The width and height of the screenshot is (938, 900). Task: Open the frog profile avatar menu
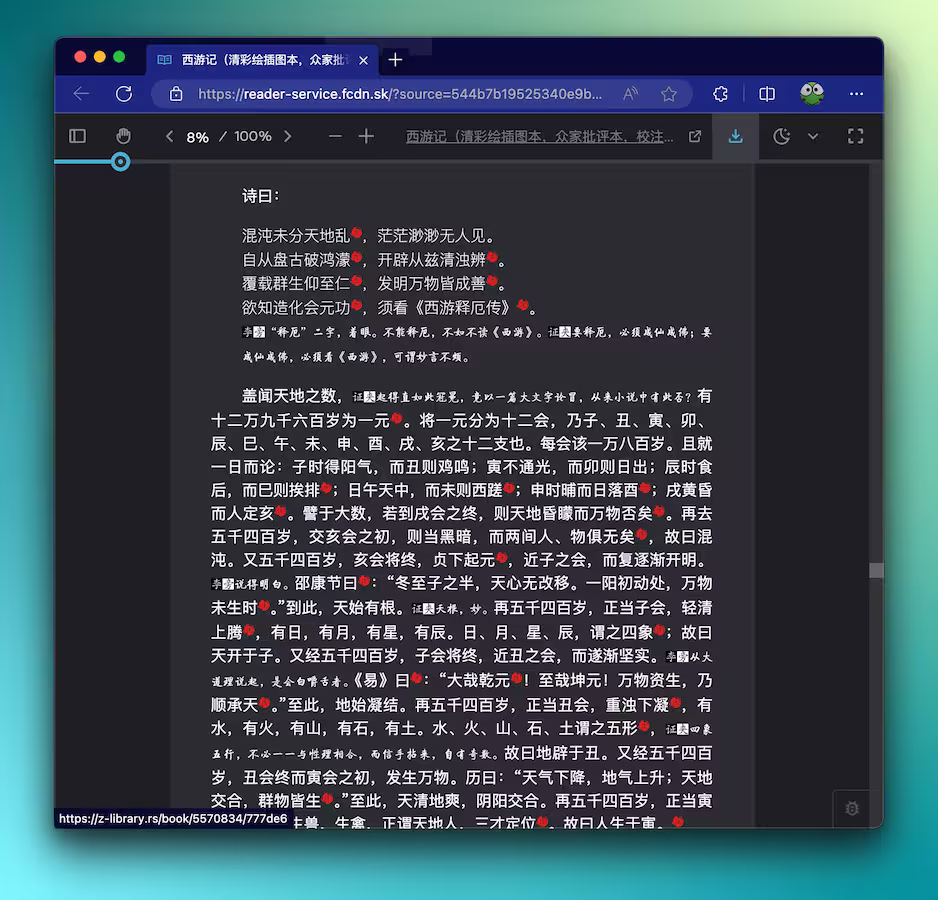pos(812,93)
